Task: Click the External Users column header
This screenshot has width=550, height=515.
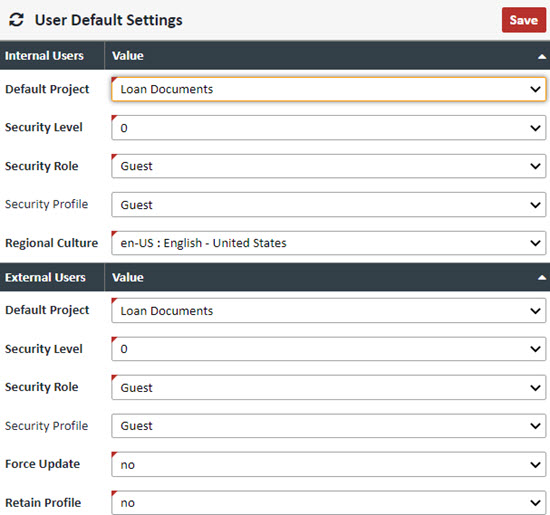Action: tap(45, 277)
